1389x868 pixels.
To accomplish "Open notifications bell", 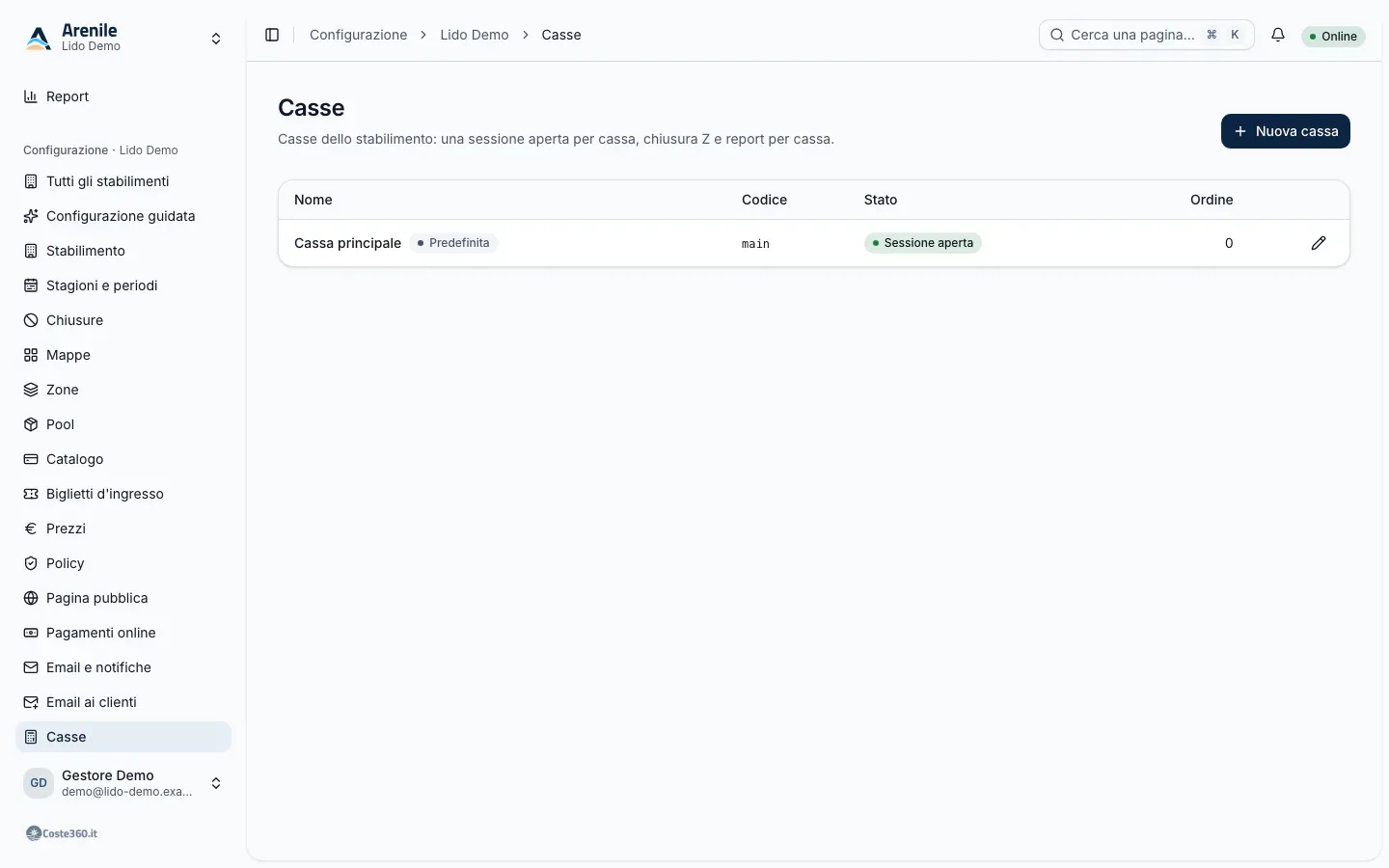I will pyautogui.click(x=1278, y=35).
